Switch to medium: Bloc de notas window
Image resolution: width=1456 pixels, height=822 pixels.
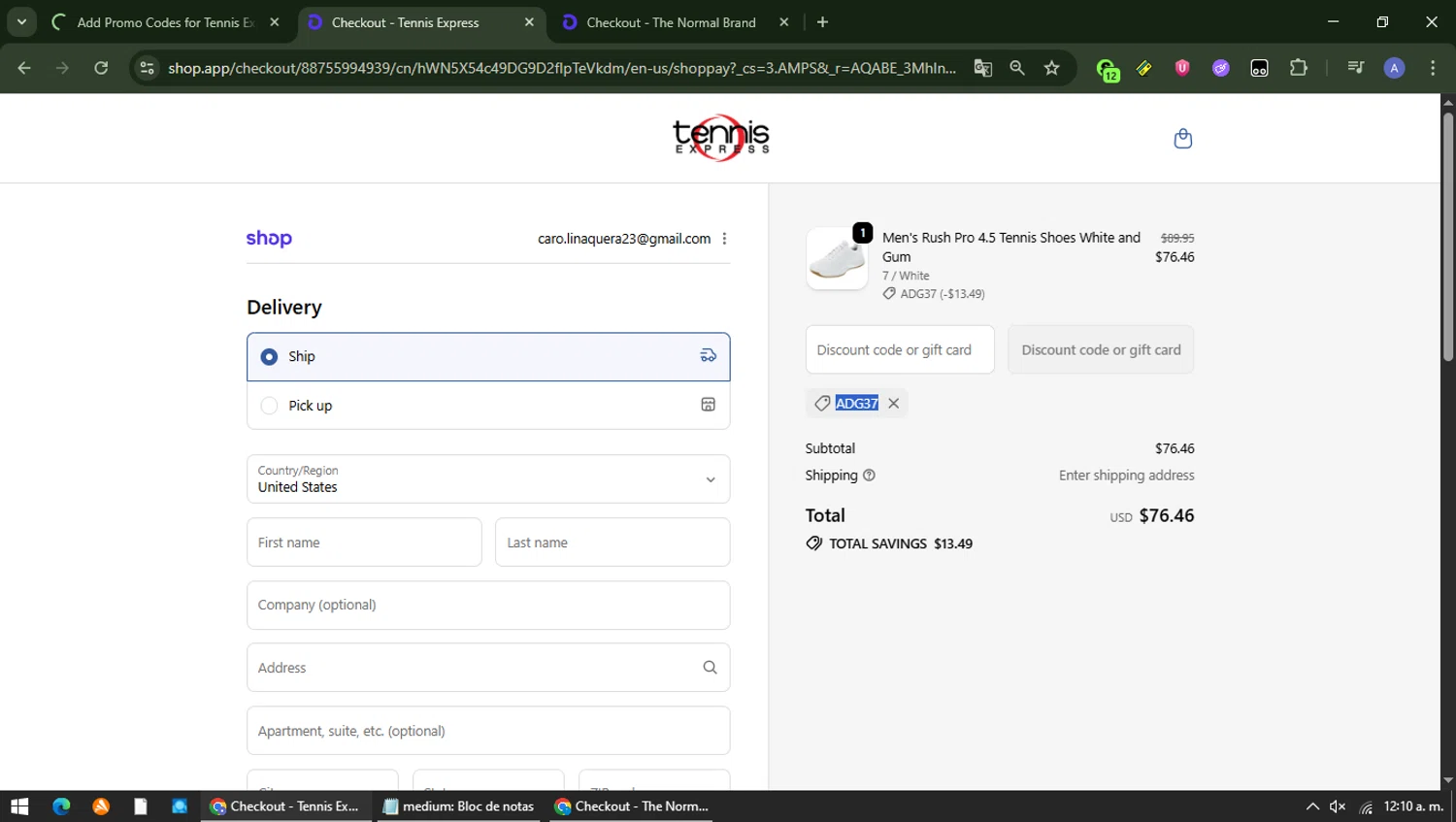[x=458, y=806]
